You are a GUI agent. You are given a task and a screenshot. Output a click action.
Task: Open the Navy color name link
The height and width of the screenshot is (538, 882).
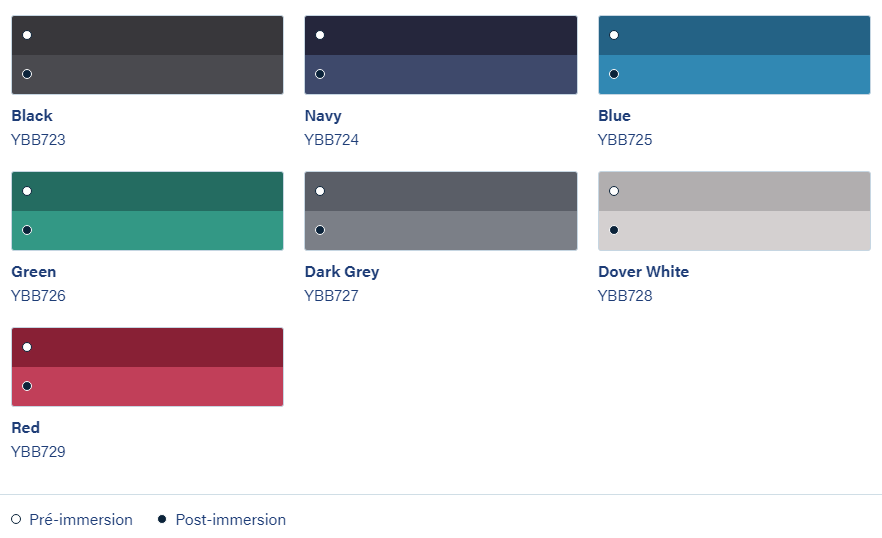point(323,116)
